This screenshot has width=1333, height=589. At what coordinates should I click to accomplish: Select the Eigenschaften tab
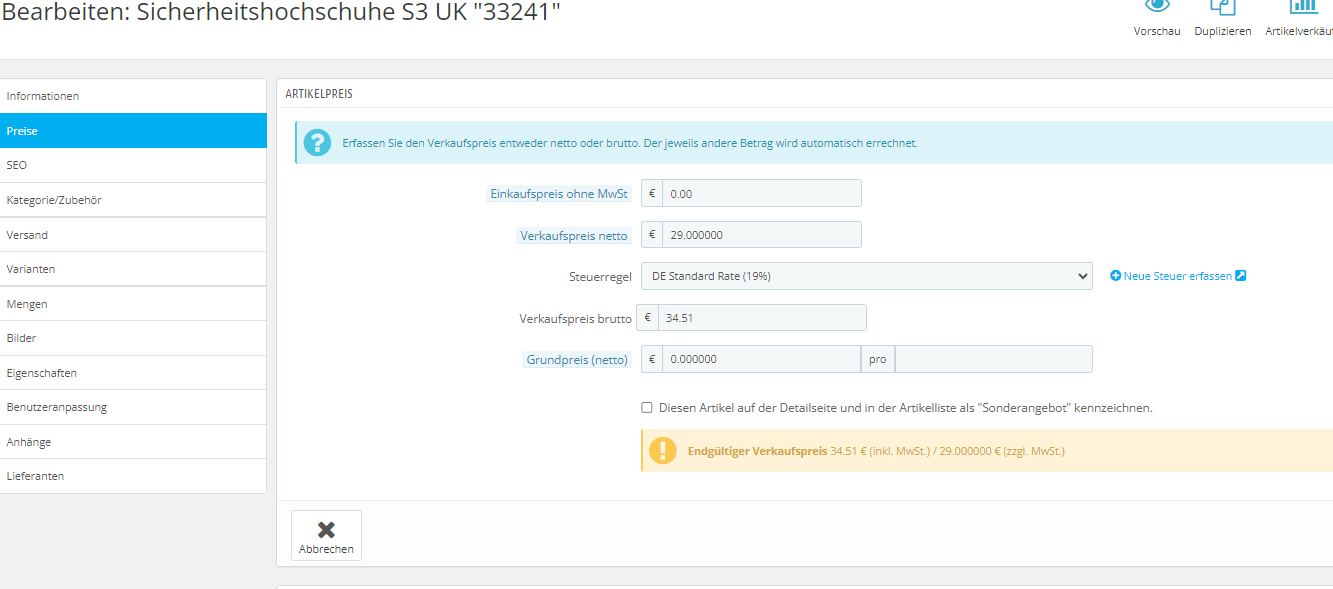(x=133, y=373)
